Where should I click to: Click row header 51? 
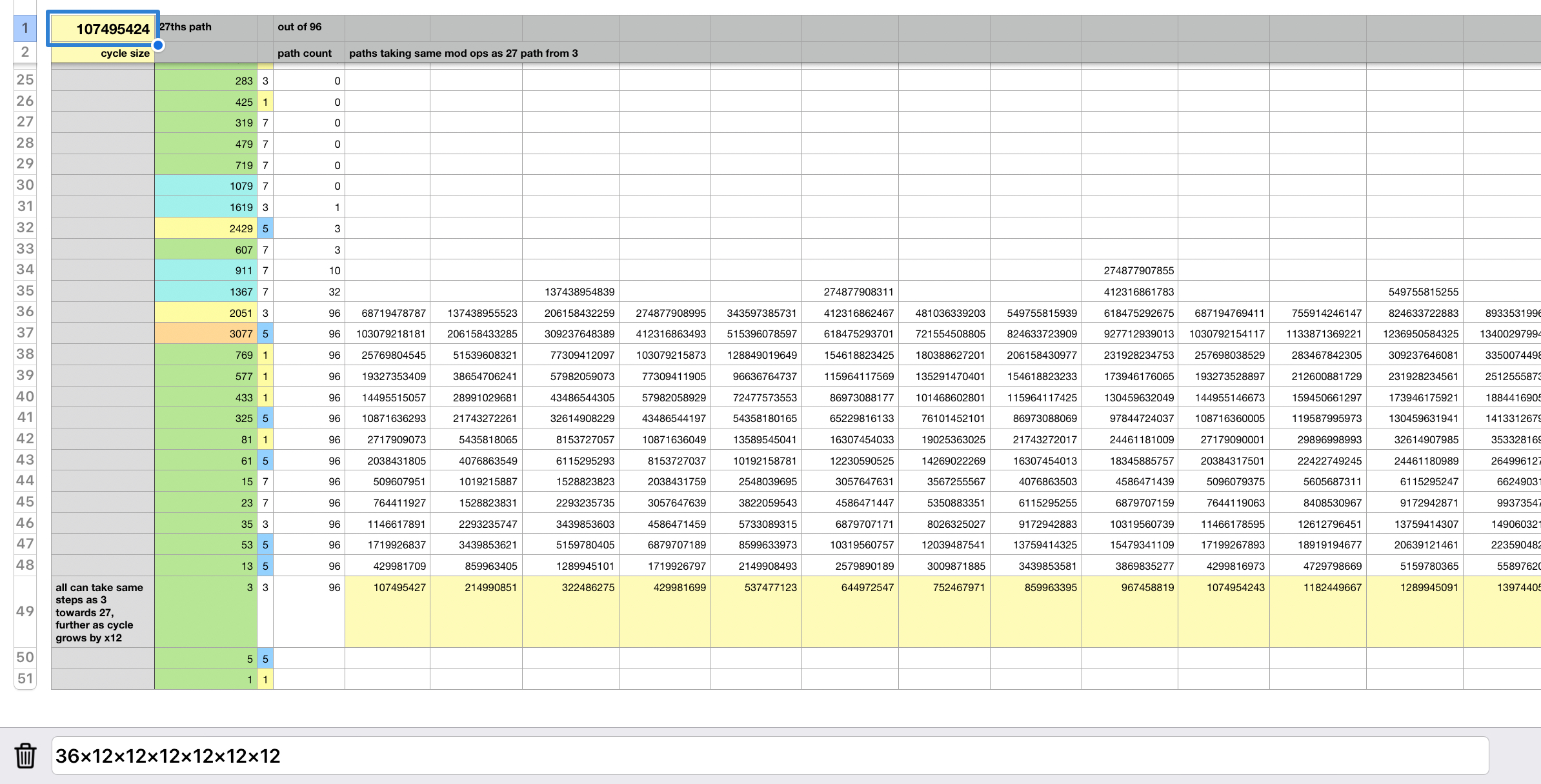tap(25, 679)
